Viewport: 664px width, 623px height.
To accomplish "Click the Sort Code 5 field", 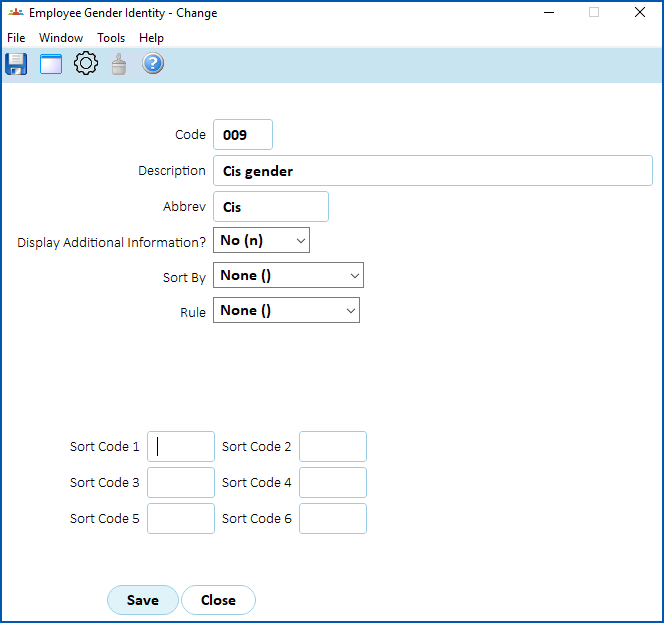I will 181,518.
